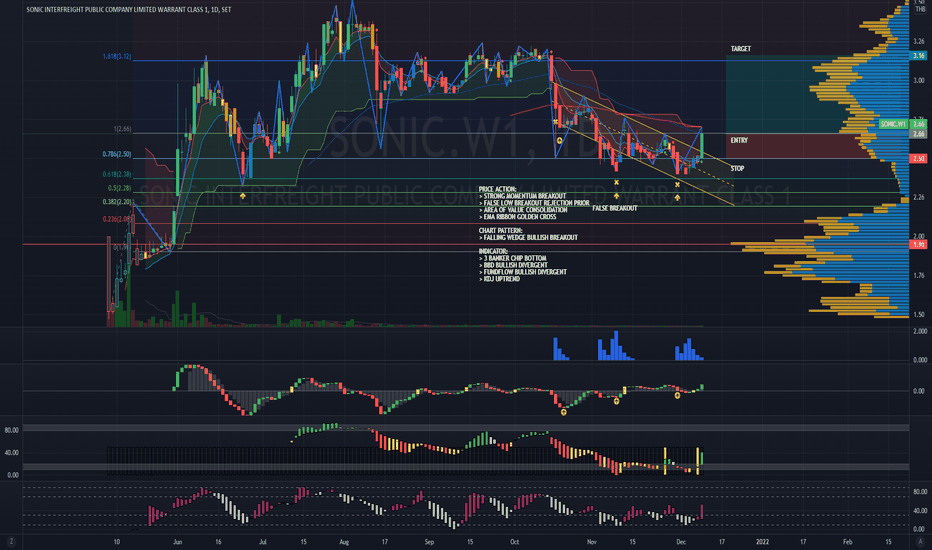Click the 0.382(2.20) Fibonacci level label
The height and width of the screenshot is (550, 932).
tap(116, 202)
